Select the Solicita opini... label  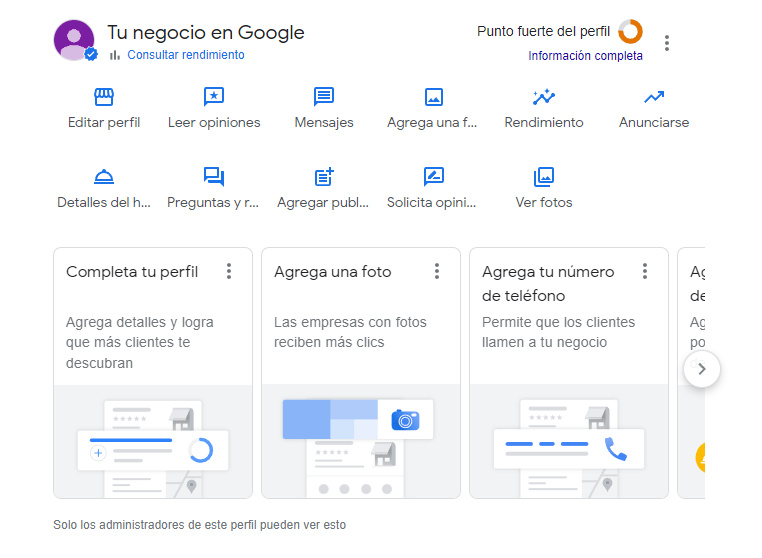(432, 202)
